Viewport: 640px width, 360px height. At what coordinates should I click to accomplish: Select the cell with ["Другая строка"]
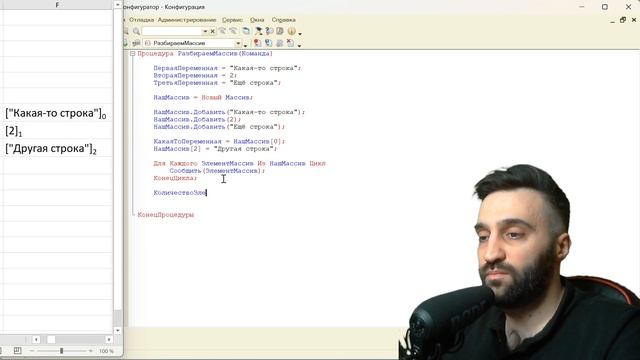pyautogui.click(x=57, y=148)
